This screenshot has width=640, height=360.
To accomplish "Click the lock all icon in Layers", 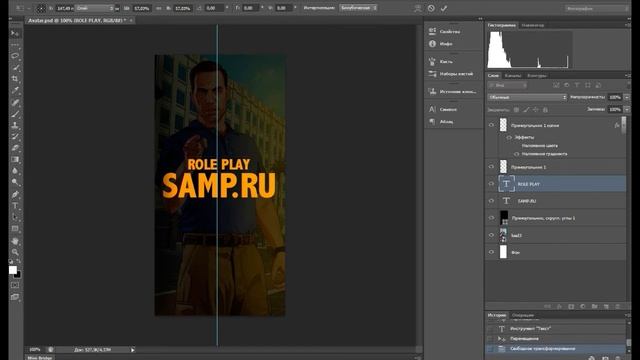I will click(x=545, y=110).
